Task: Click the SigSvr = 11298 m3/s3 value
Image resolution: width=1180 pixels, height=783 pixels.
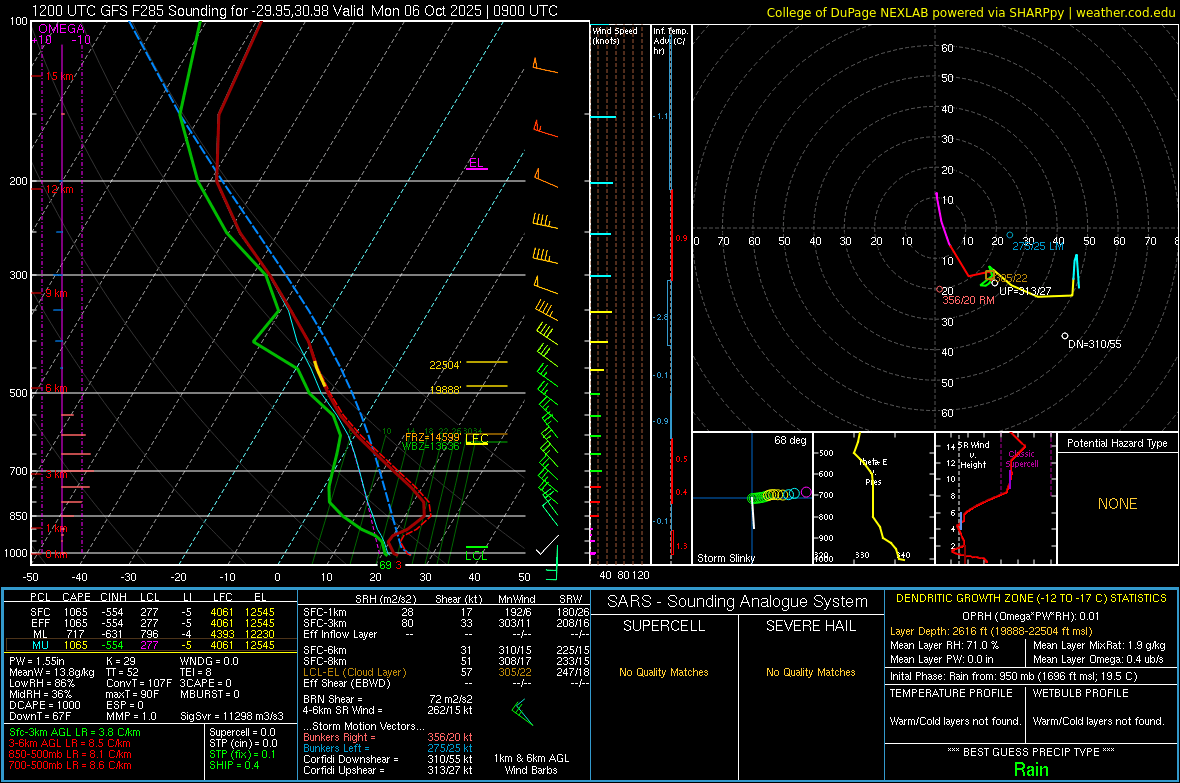Action: [x=232, y=716]
